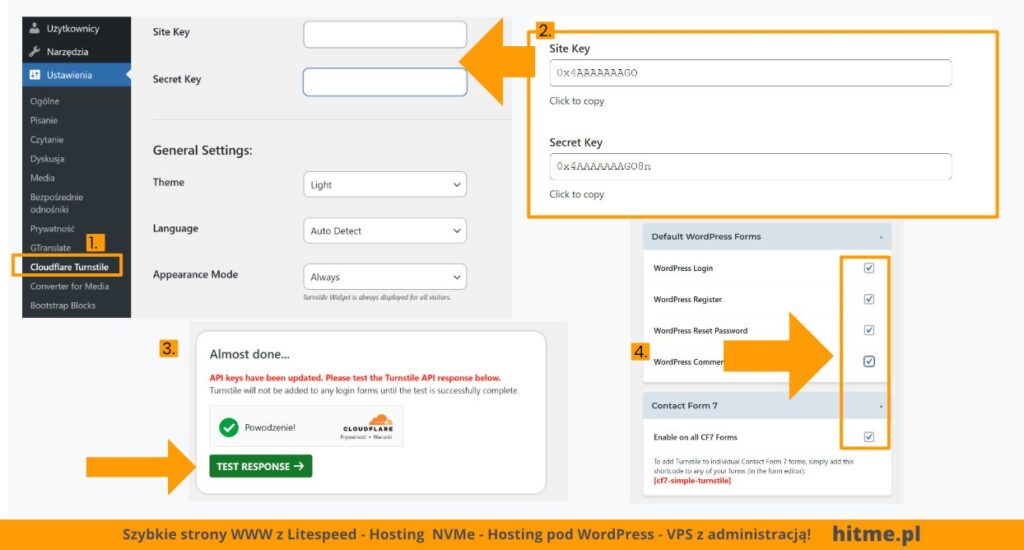The width and height of the screenshot is (1024, 550).
Task: Focus the plugin Secret Key input
Action: point(385,82)
